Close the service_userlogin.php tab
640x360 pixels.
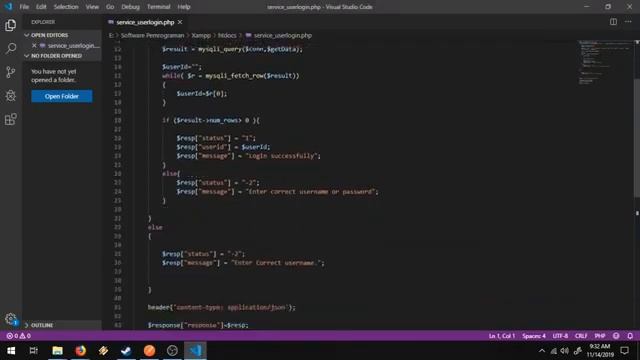tap(180, 22)
